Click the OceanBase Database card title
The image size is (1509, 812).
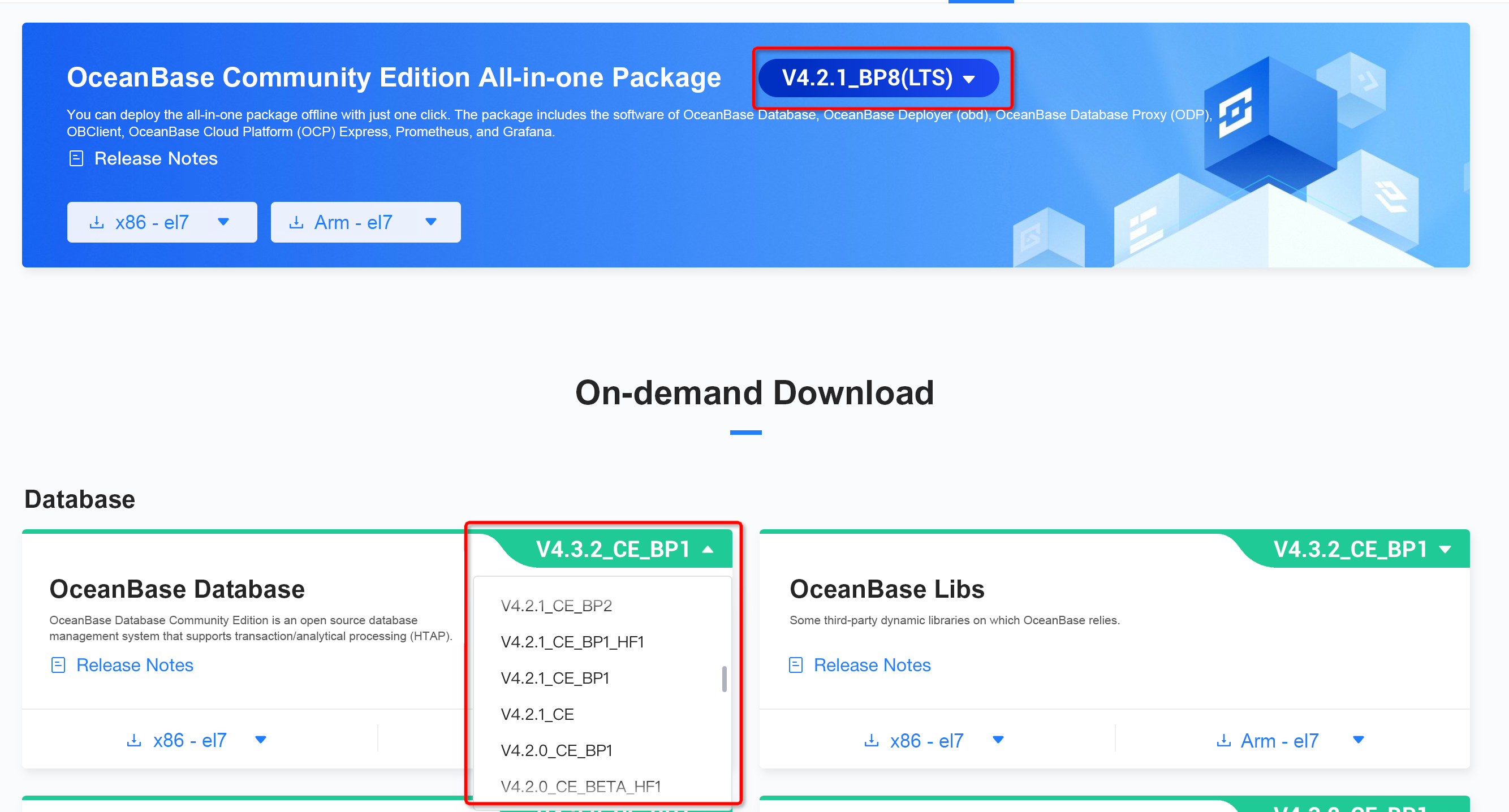[177, 589]
